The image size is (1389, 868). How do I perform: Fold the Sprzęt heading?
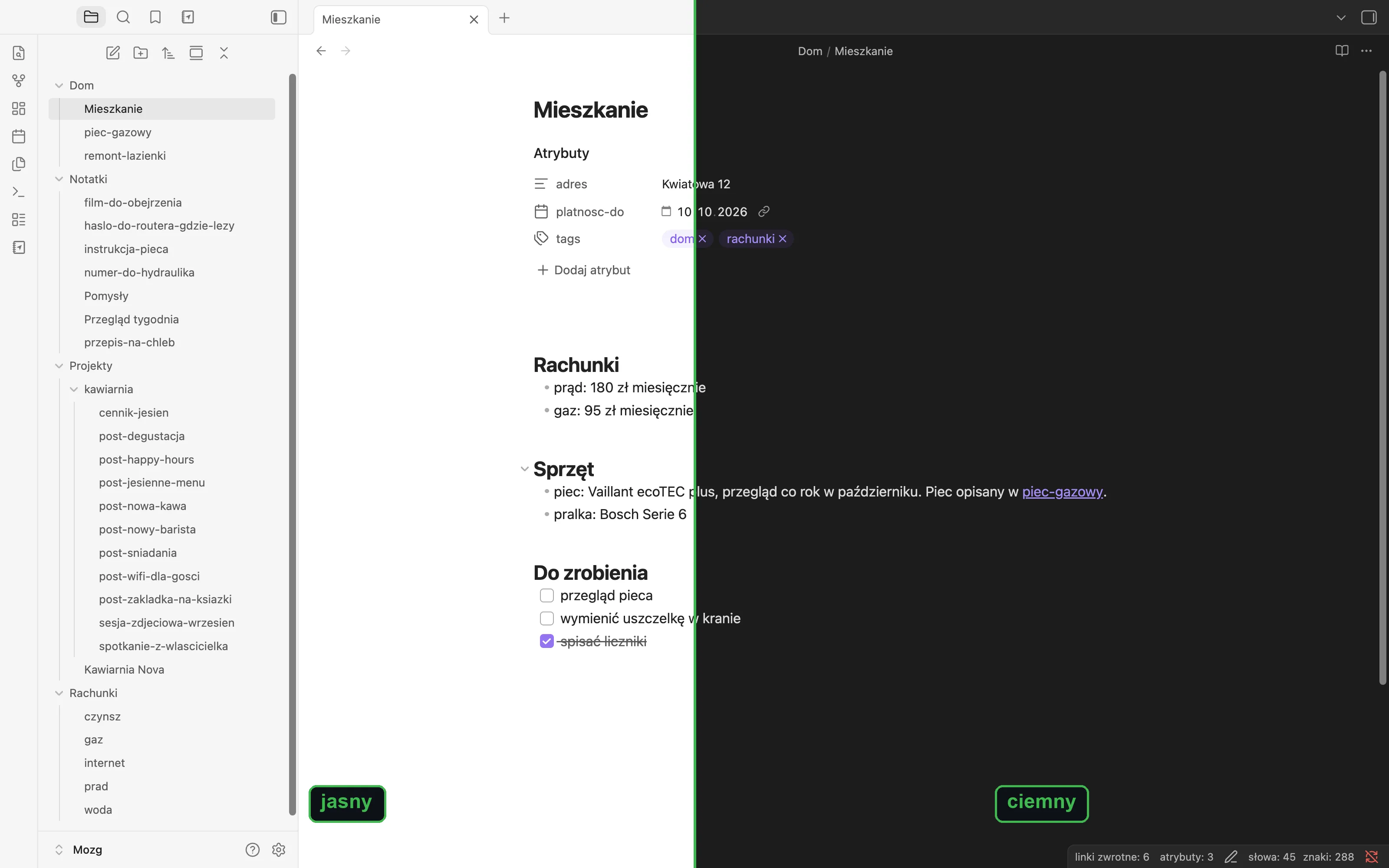[x=524, y=469]
